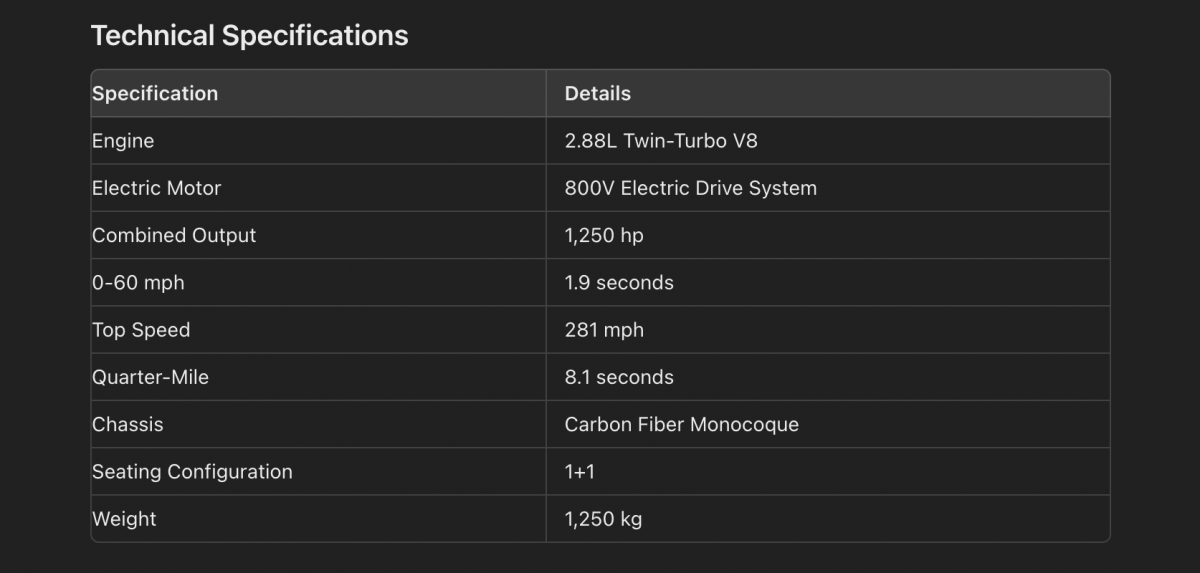Select the 1.9 seconds value
Screen dimensions: 1200x573
(619, 283)
